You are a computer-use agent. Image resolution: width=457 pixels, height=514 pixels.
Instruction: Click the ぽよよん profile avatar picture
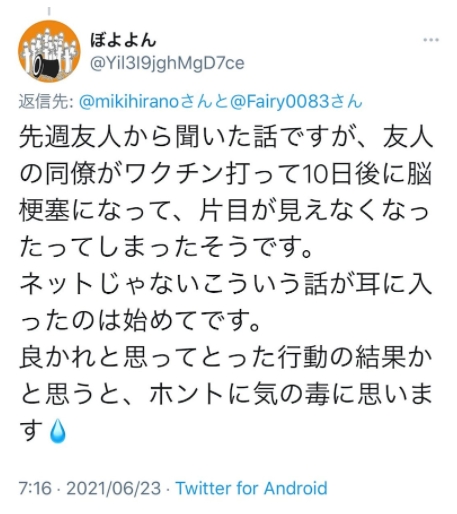click(49, 51)
